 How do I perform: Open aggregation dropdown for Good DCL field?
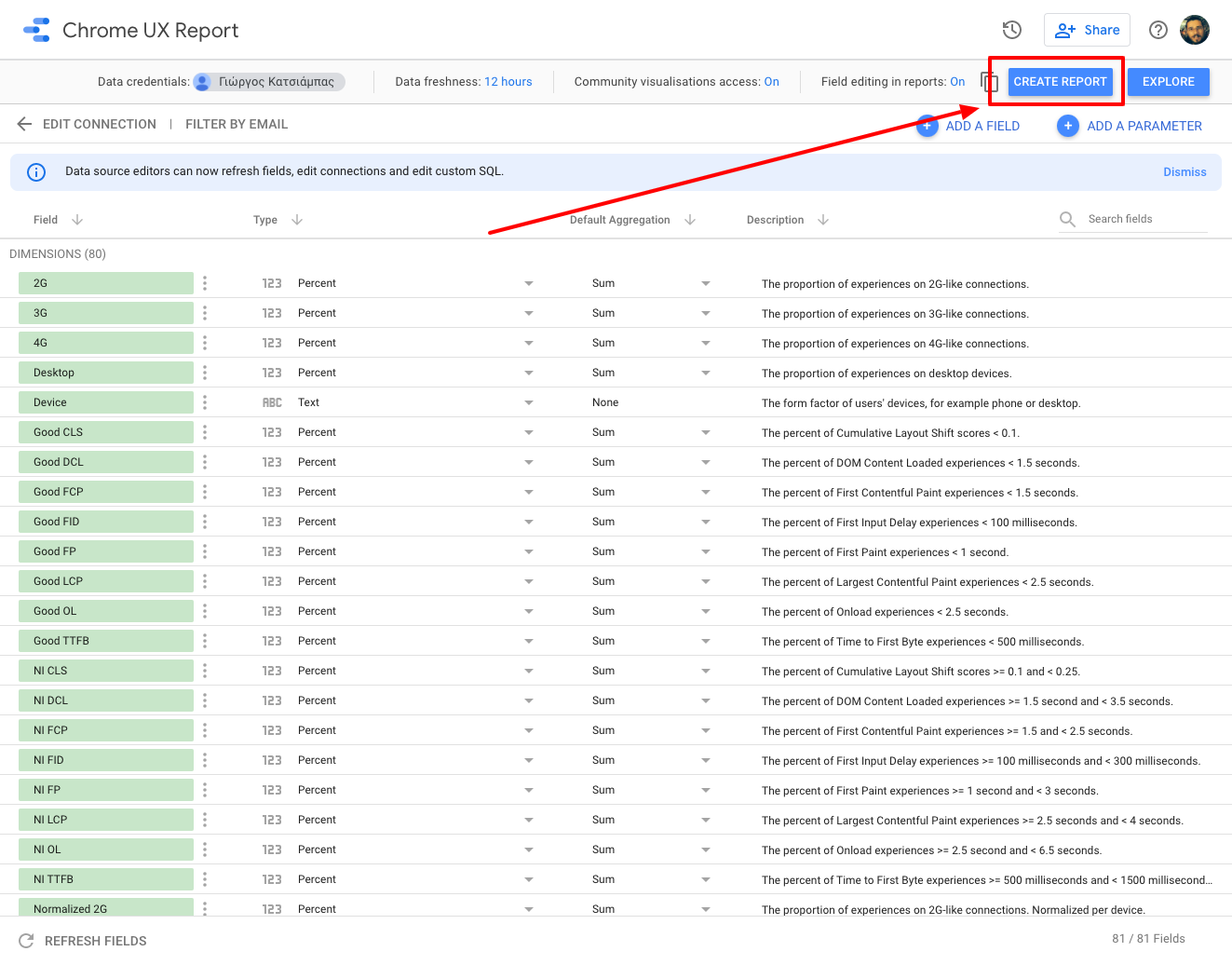[706, 462]
